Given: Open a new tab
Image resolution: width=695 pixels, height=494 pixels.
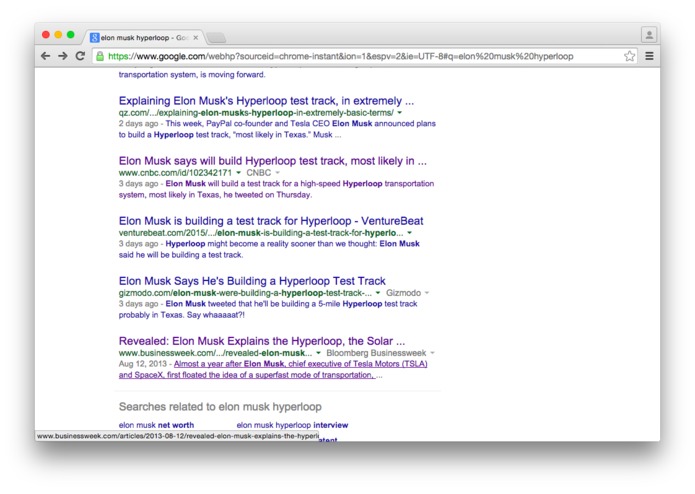Looking at the screenshot, I should click(x=217, y=38).
